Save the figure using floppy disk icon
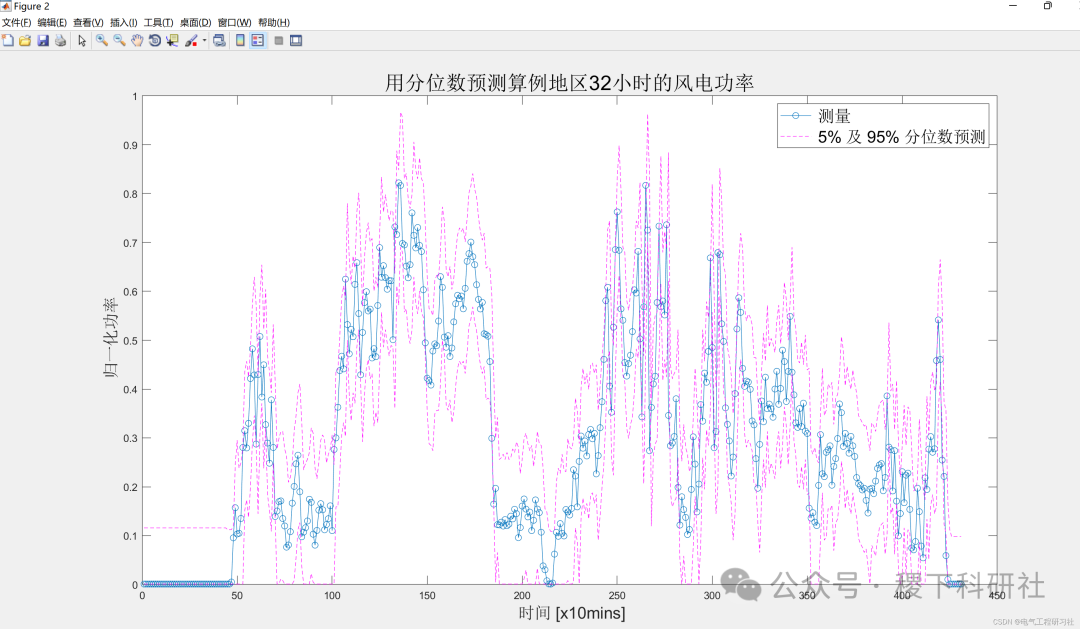1080x629 pixels. pyautogui.click(x=43, y=41)
